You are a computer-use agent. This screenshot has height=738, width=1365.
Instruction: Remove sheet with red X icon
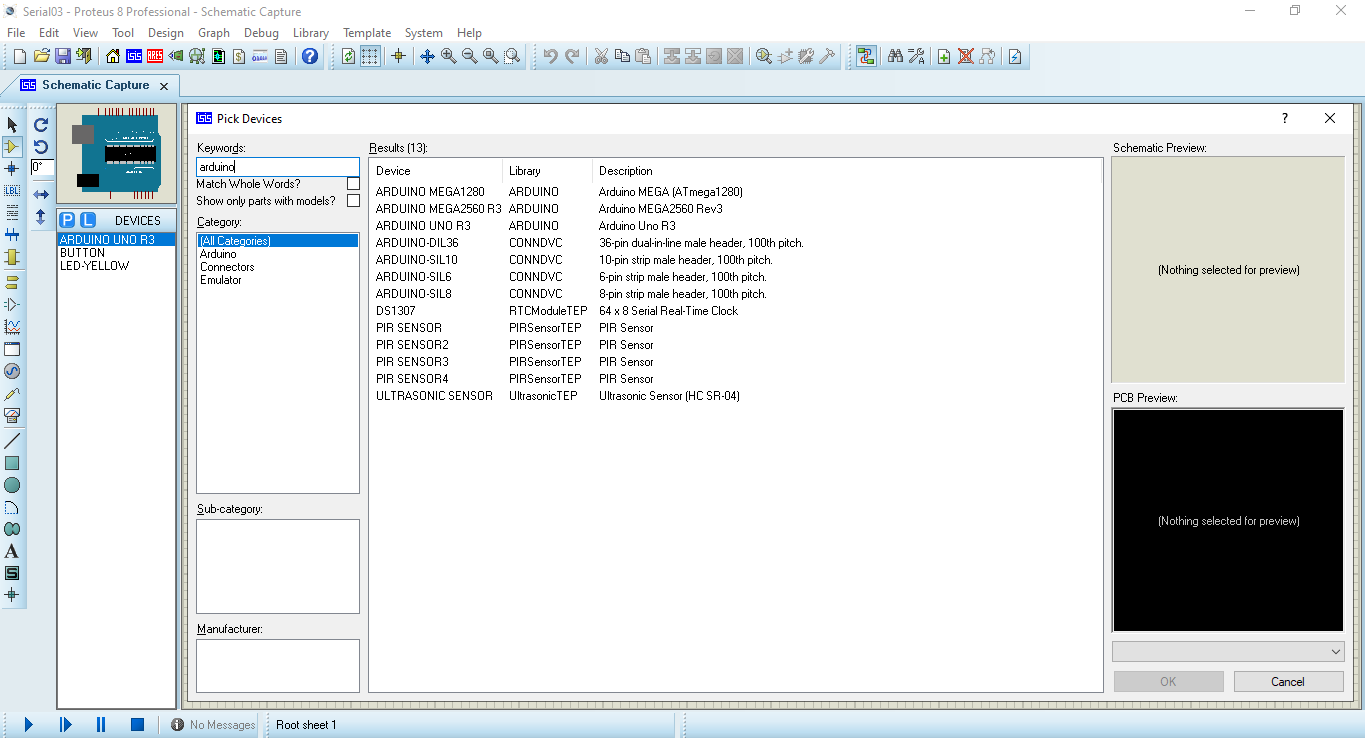click(966, 56)
